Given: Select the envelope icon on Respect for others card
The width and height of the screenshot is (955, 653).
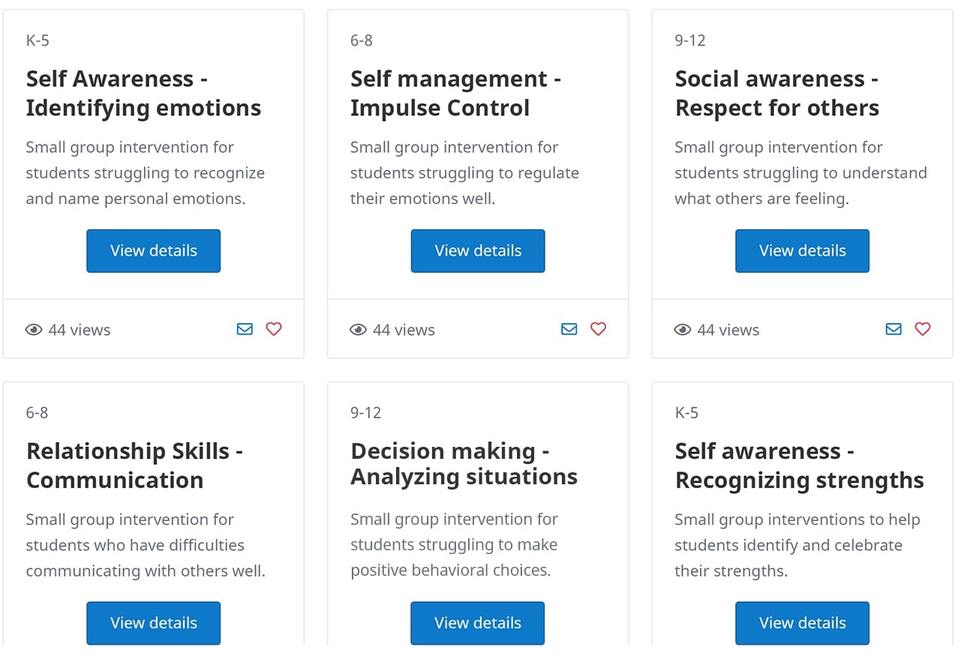Looking at the screenshot, I should (893, 328).
